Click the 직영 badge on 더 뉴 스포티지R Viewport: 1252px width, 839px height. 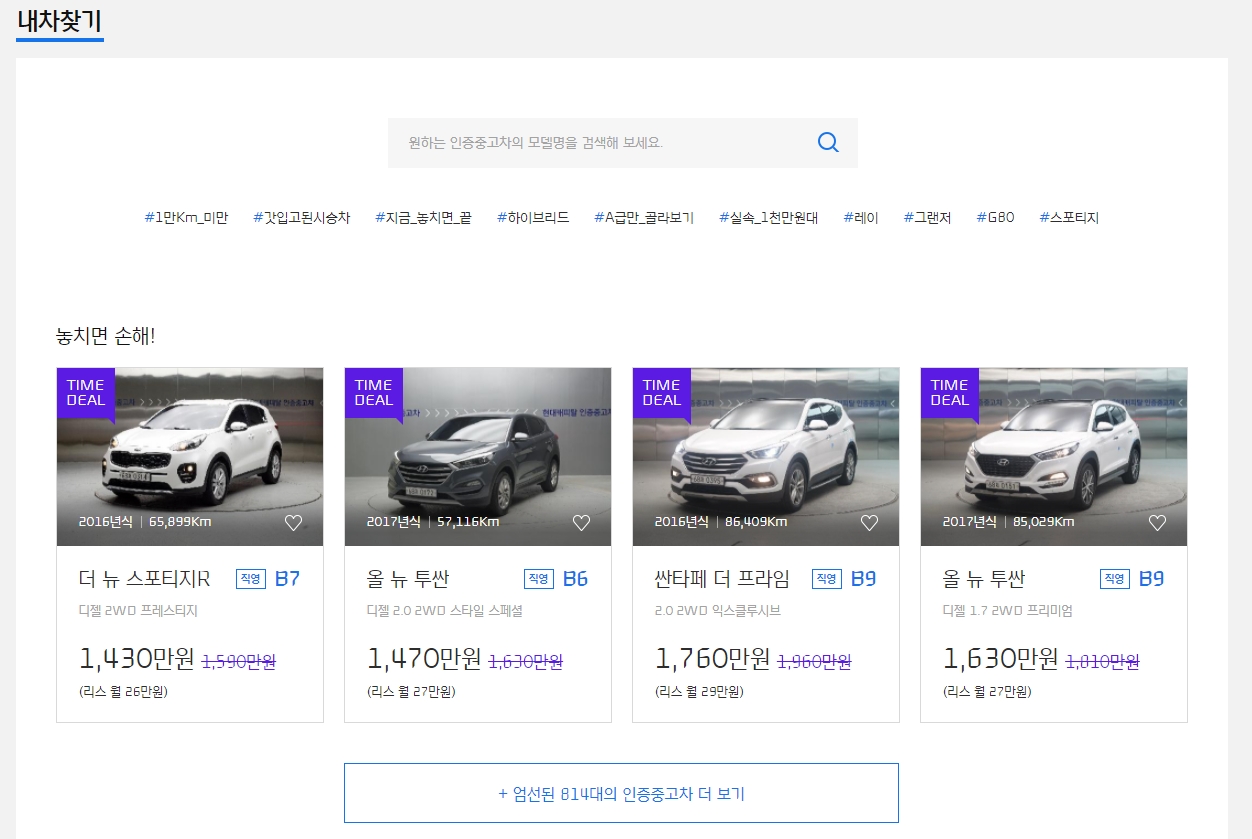(251, 579)
